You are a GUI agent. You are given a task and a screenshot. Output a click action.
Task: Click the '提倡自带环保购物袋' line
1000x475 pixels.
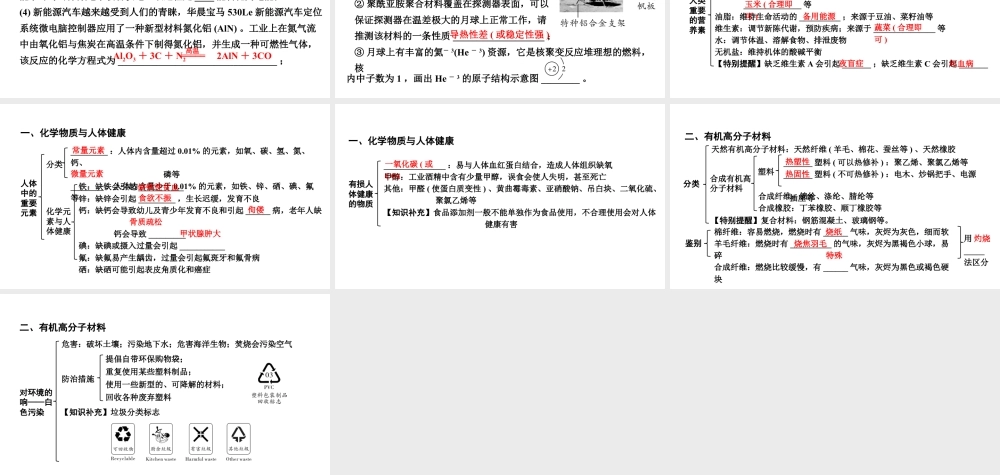pyautogui.click(x=144, y=358)
